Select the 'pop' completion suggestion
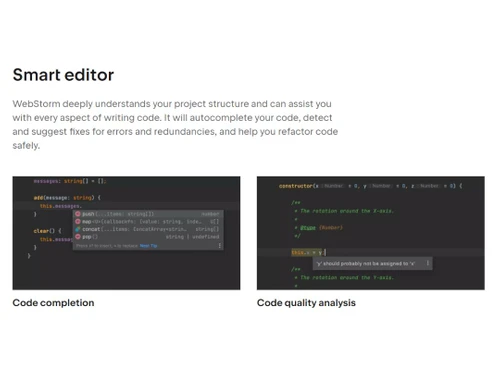The image size is (500, 375). tap(148, 237)
